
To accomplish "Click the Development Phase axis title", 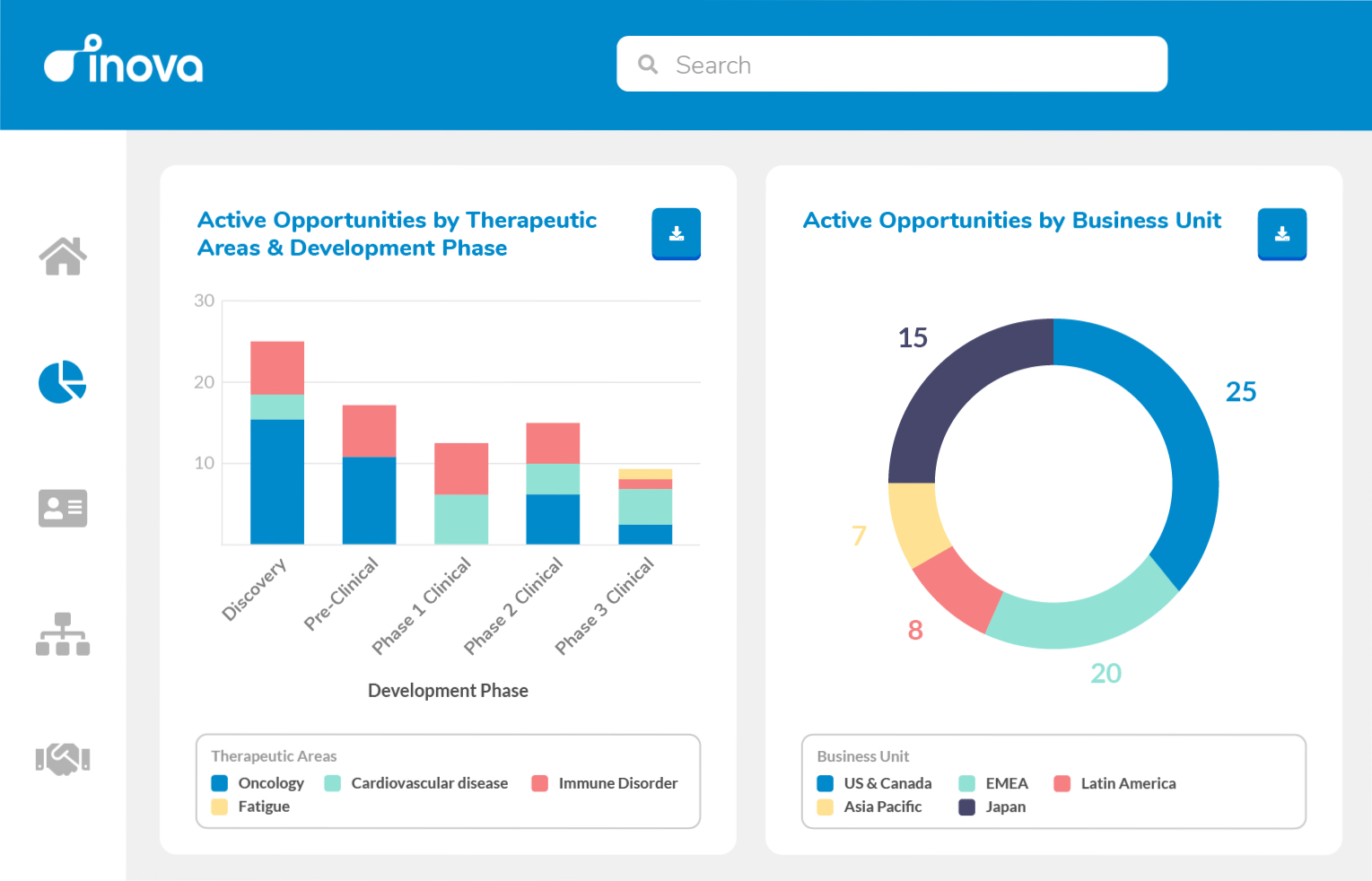I will (448, 691).
